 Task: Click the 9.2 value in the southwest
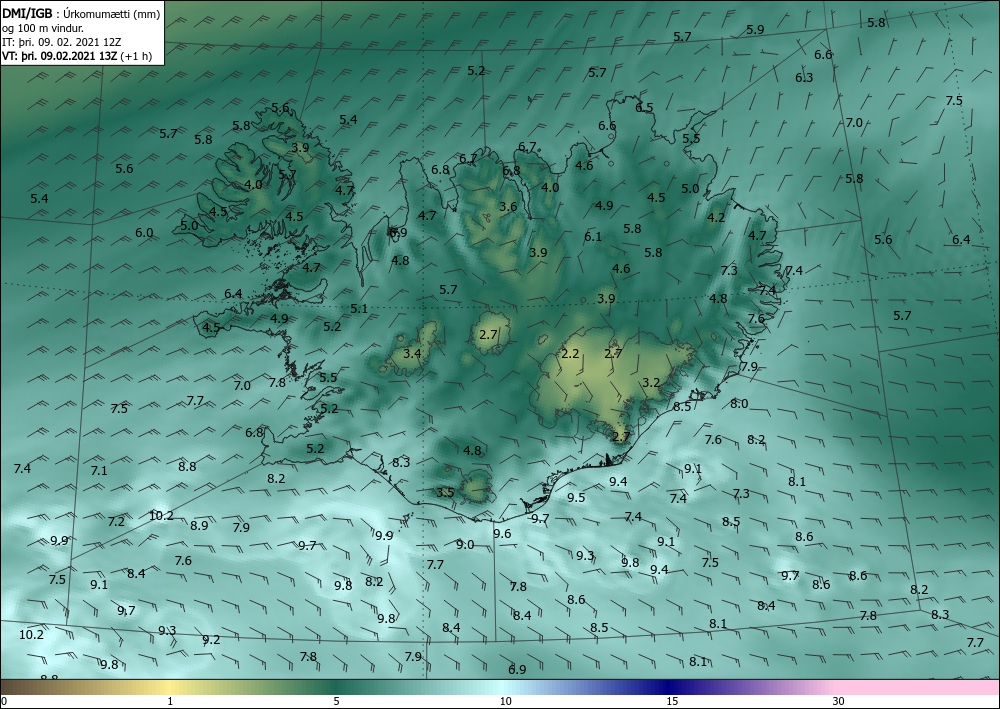point(211,640)
